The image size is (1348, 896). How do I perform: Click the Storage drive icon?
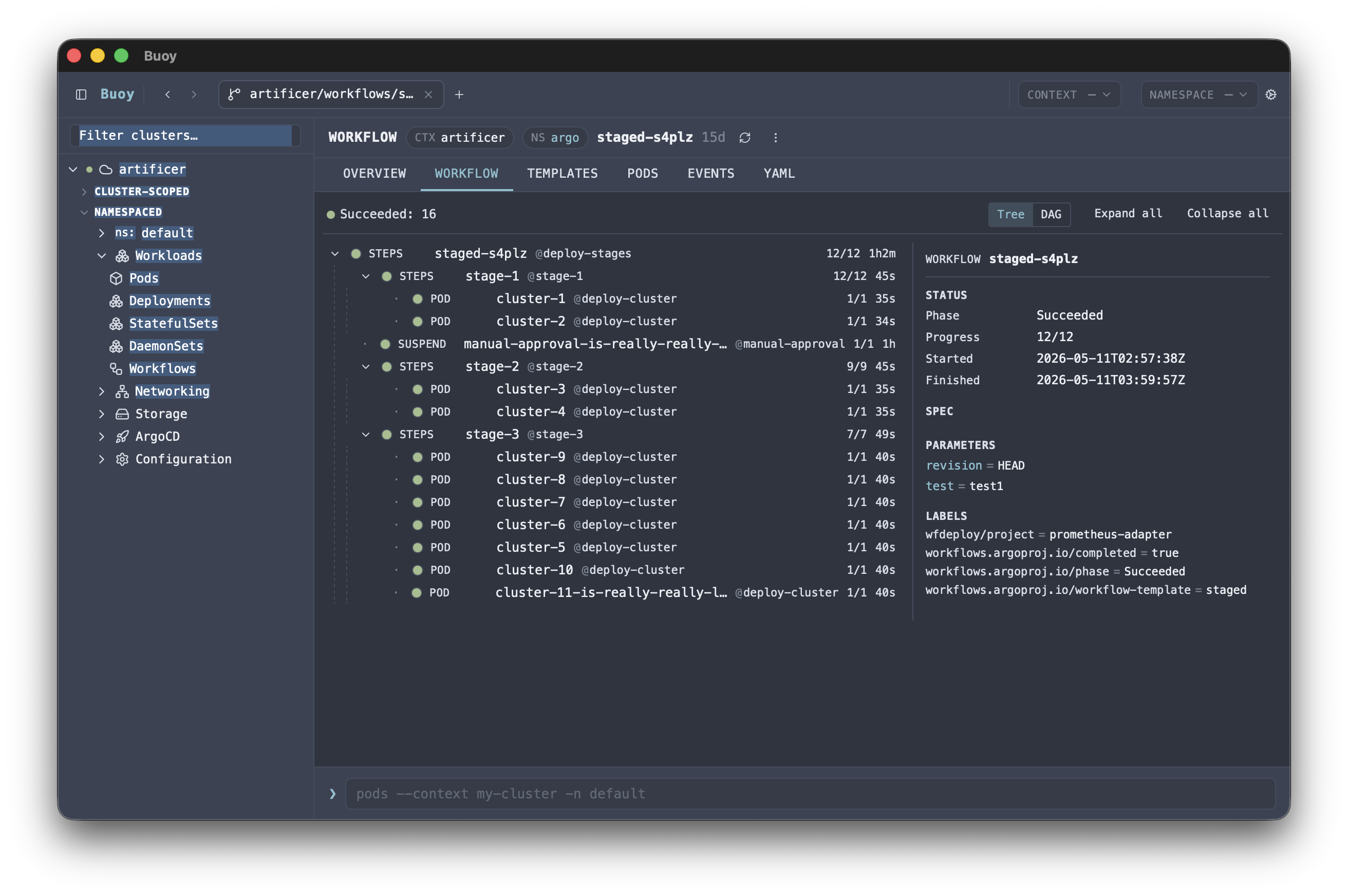[122, 414]
